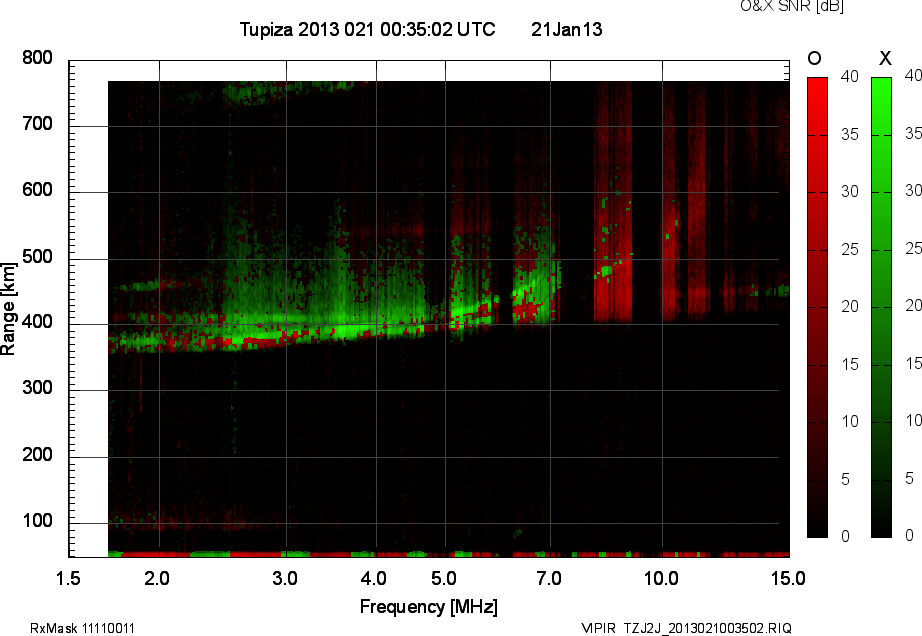Click the 1.5 frequency tick label
Screen dimensions: 922x636
point(68,578)
